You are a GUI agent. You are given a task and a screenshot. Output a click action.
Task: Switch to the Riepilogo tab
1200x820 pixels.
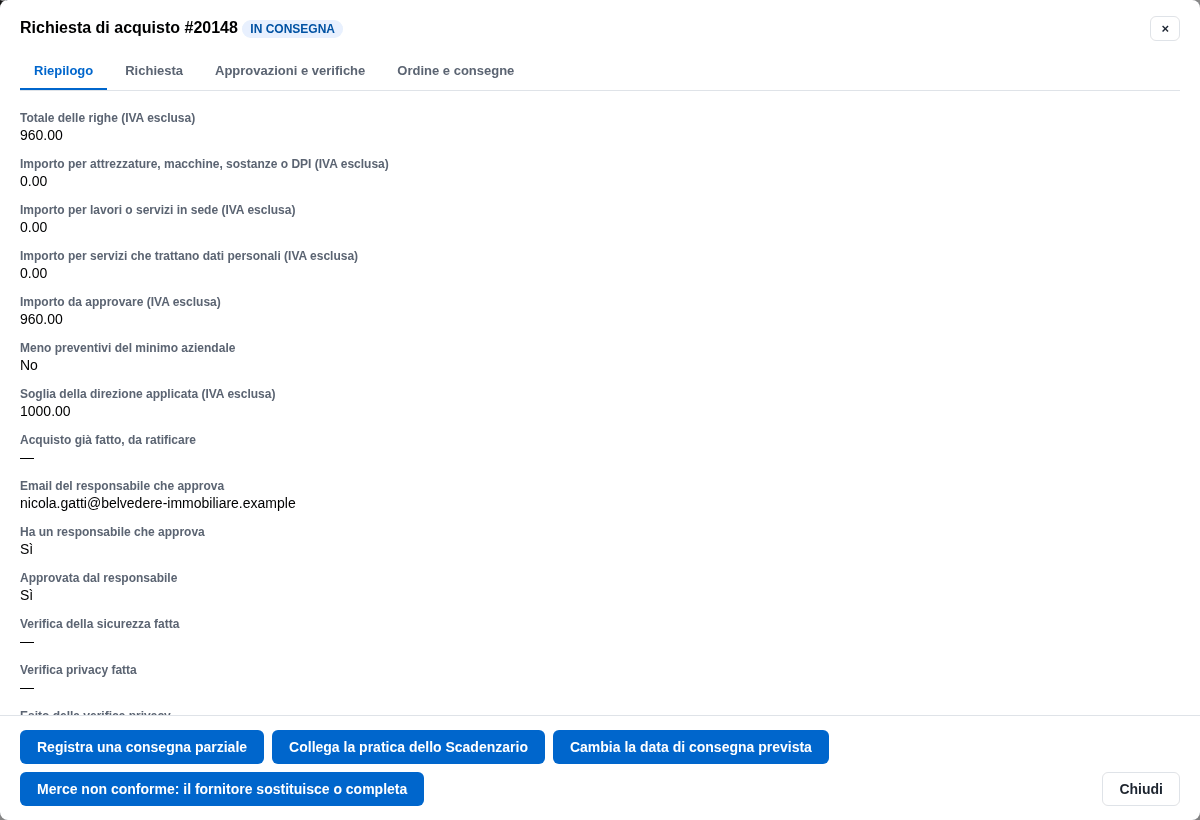tap(63, 70)
